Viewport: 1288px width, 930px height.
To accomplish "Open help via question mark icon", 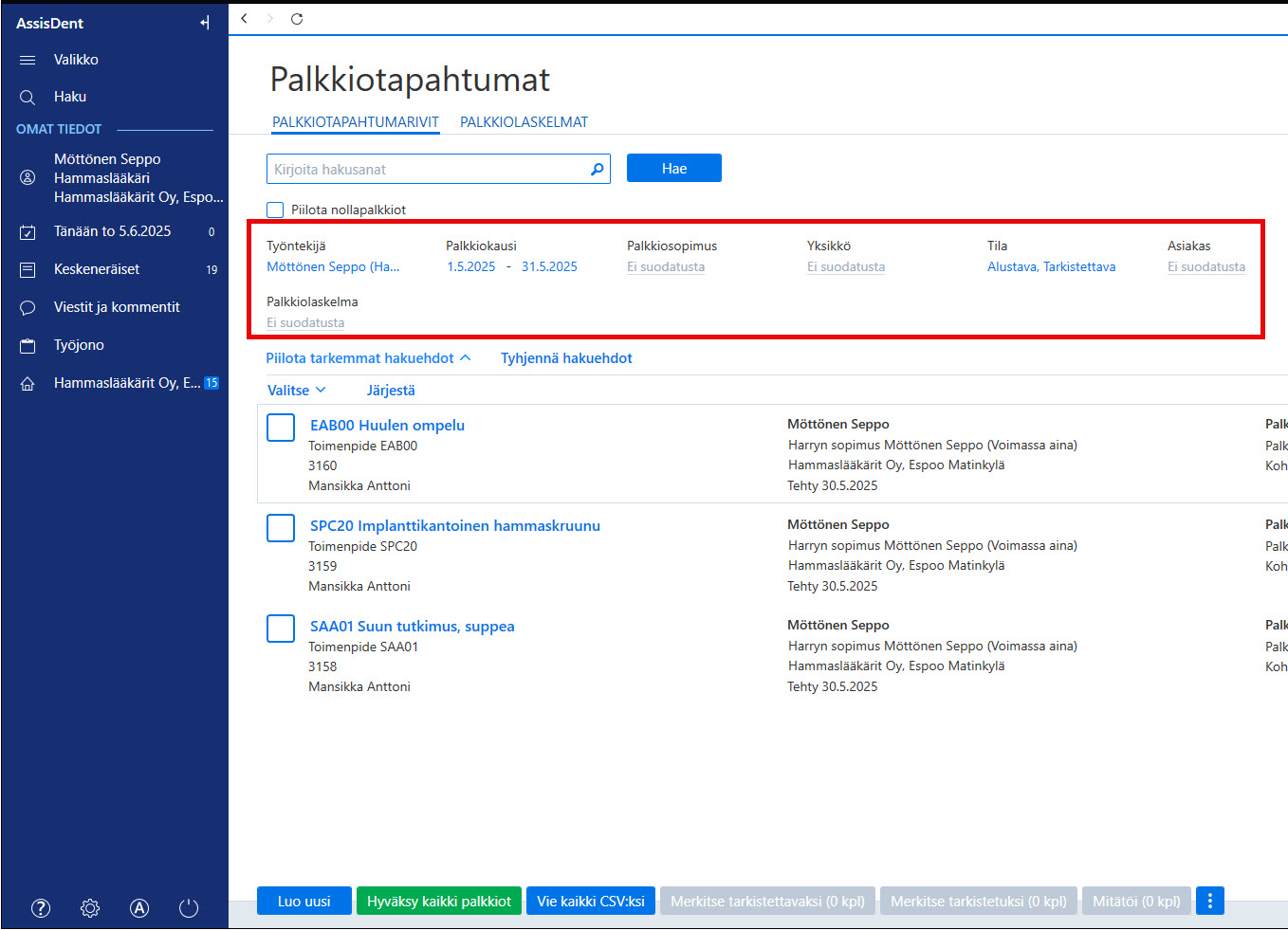I will pyautogui.click(x=41, y=908).
